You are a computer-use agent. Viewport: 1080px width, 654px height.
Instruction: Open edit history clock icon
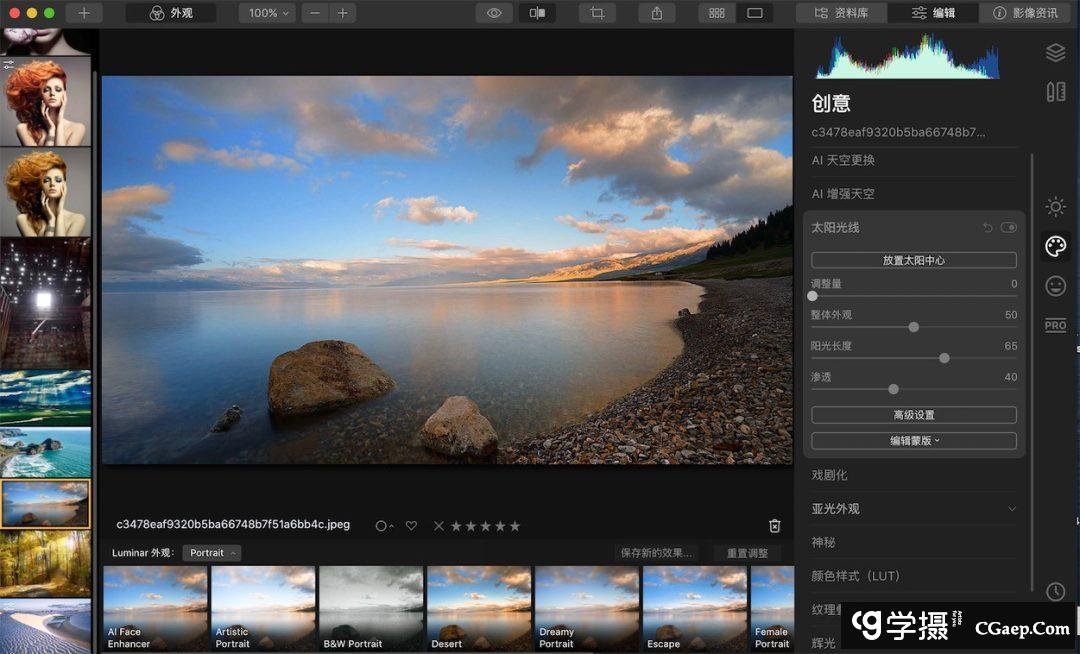pos(1055,592)
